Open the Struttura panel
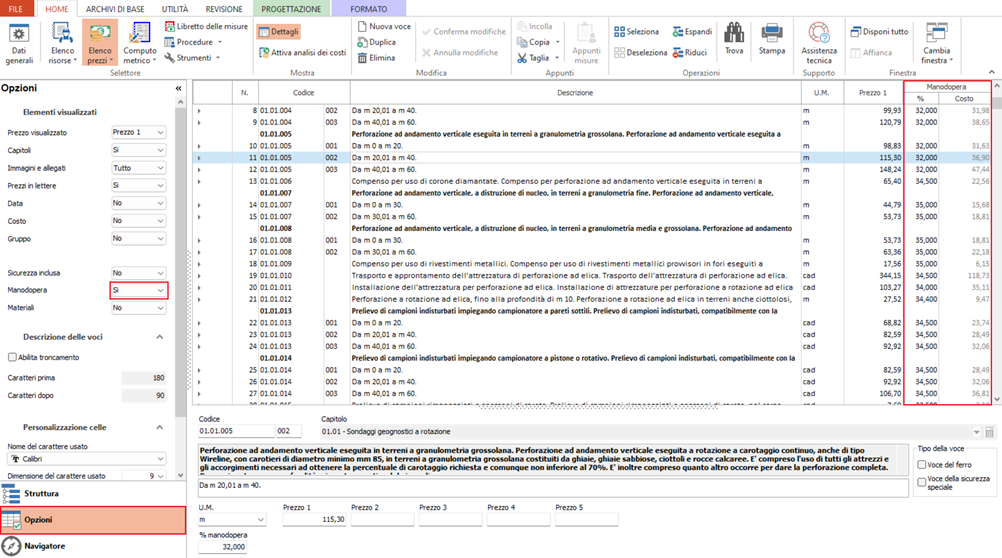 [x=93, y=493]
